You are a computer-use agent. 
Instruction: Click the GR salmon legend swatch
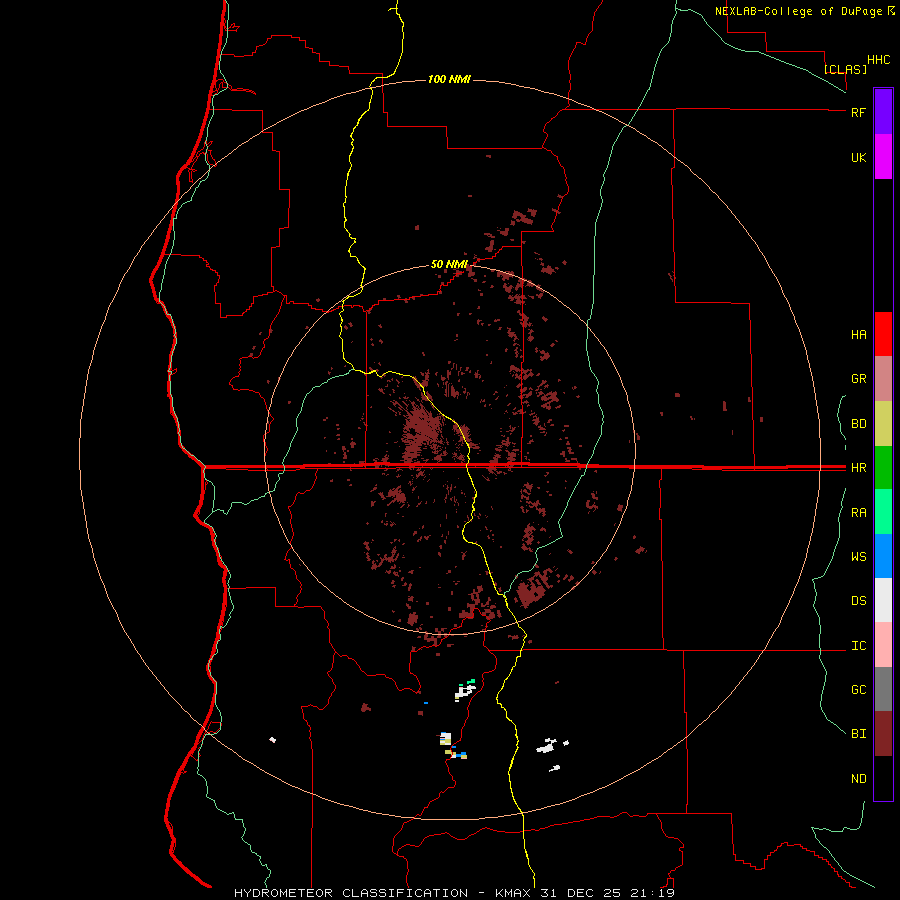pyautogui.click(x=883, y=379)
